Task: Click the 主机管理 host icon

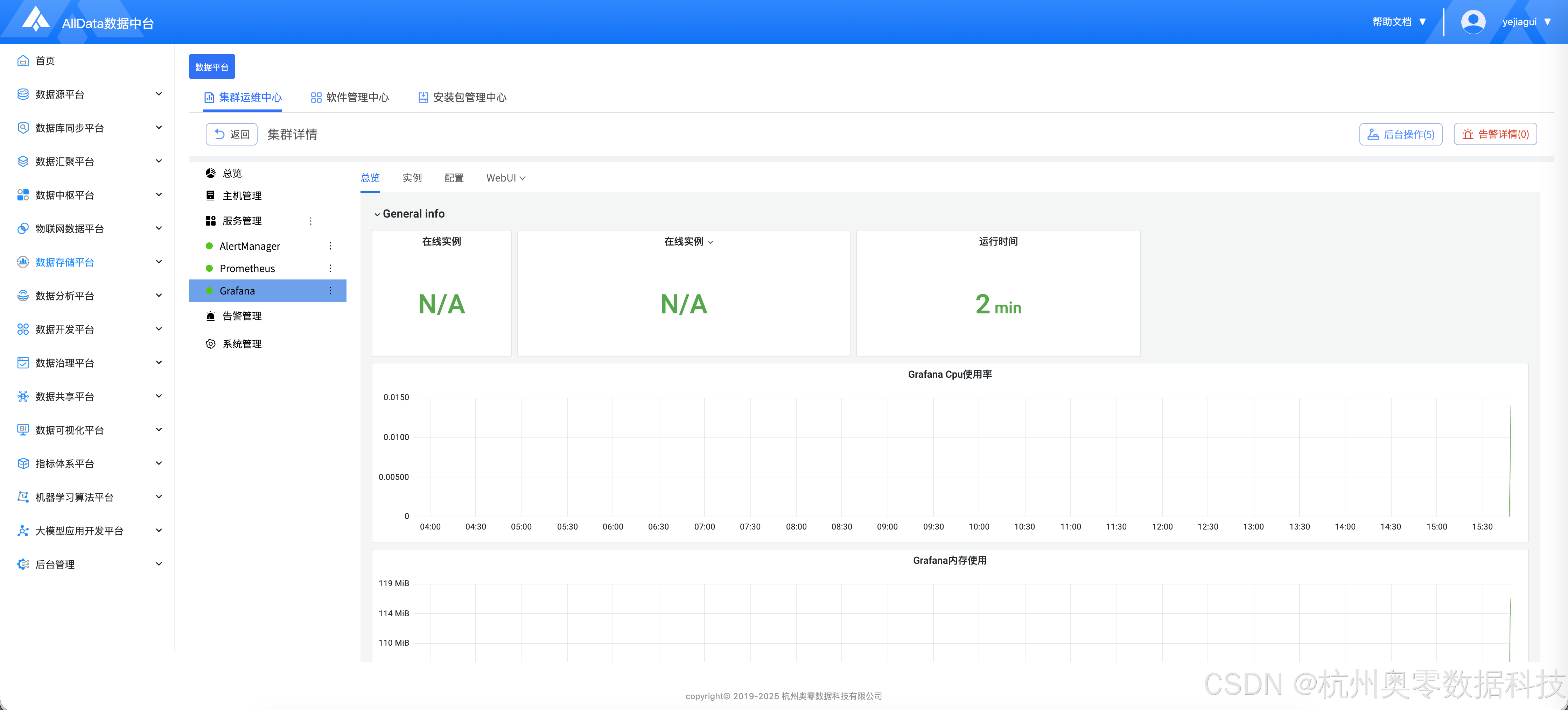Action: 211,195
